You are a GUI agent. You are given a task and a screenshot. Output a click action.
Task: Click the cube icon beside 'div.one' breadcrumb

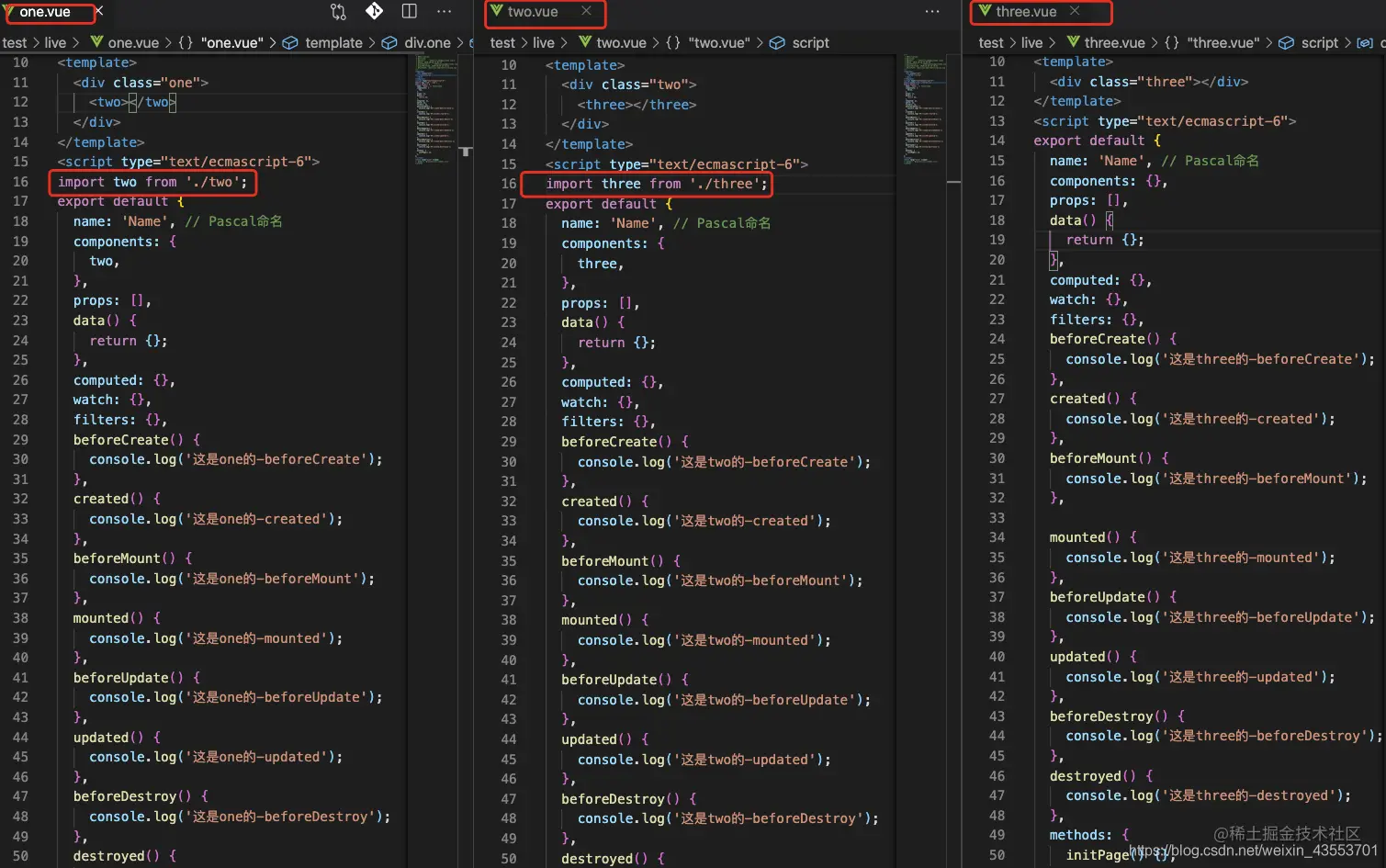tap(389, 43)
